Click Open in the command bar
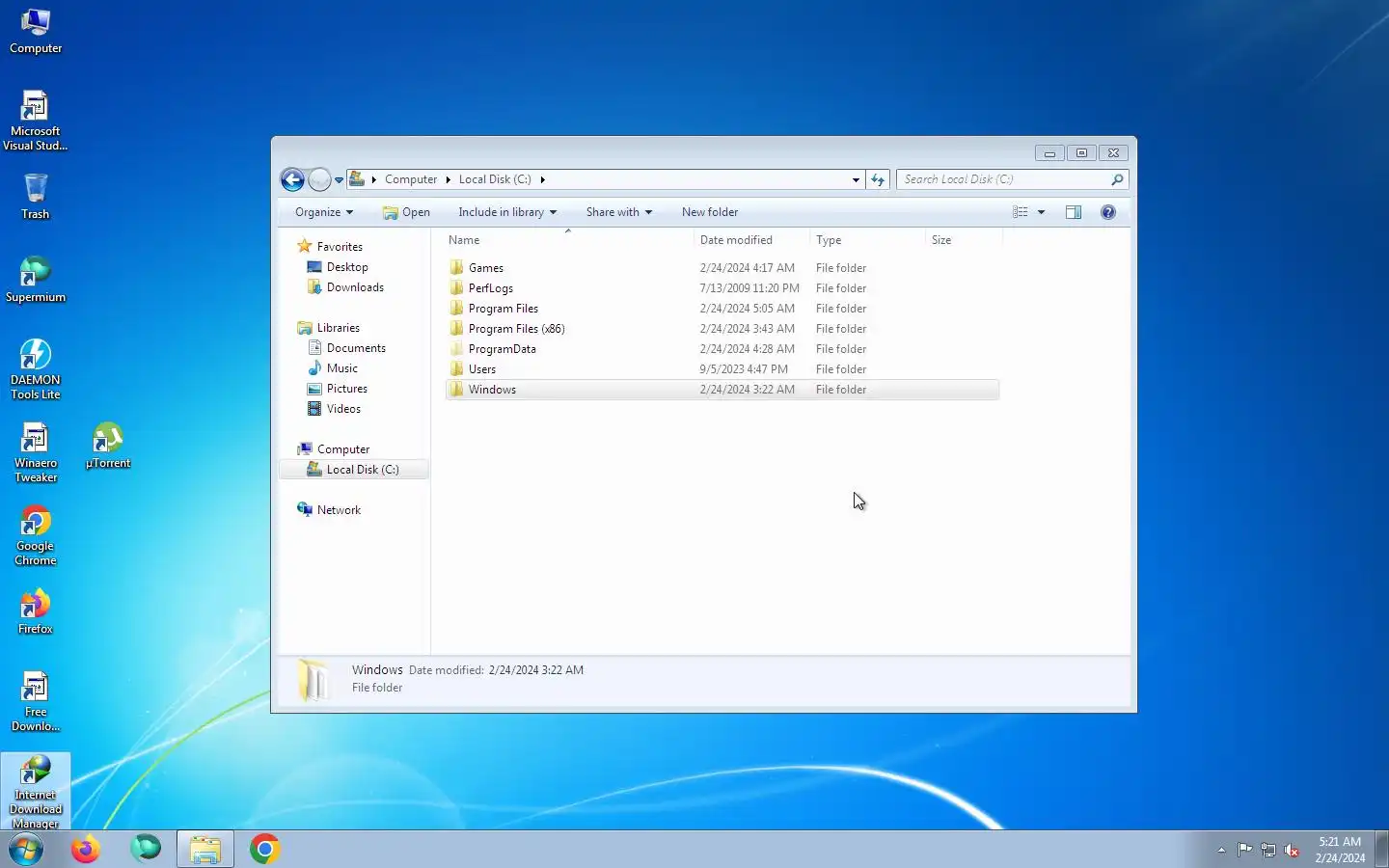Screen dimensions: 1389x868 pos(406,212)
